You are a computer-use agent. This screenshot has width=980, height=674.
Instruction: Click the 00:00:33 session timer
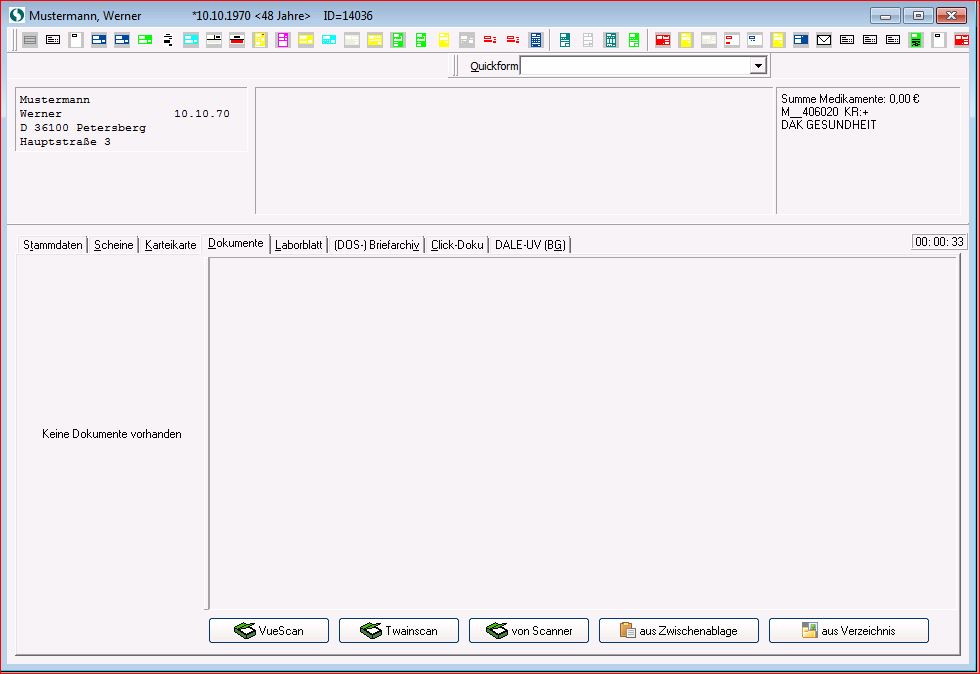[939, 242]
